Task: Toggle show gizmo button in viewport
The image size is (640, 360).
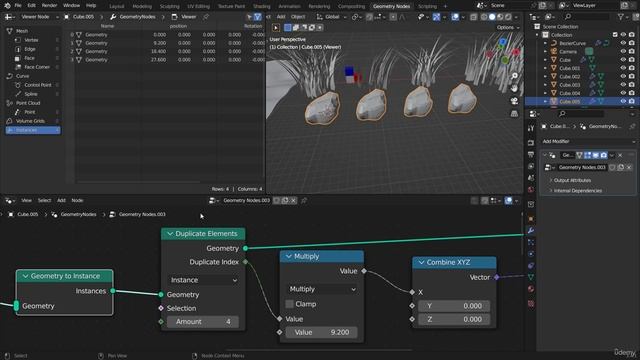Action: 436,17
